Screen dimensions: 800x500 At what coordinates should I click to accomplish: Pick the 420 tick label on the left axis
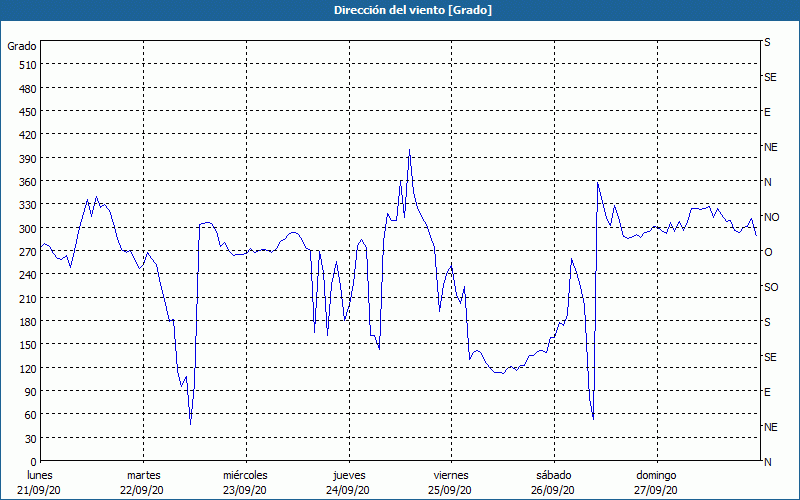click(28, 135)
